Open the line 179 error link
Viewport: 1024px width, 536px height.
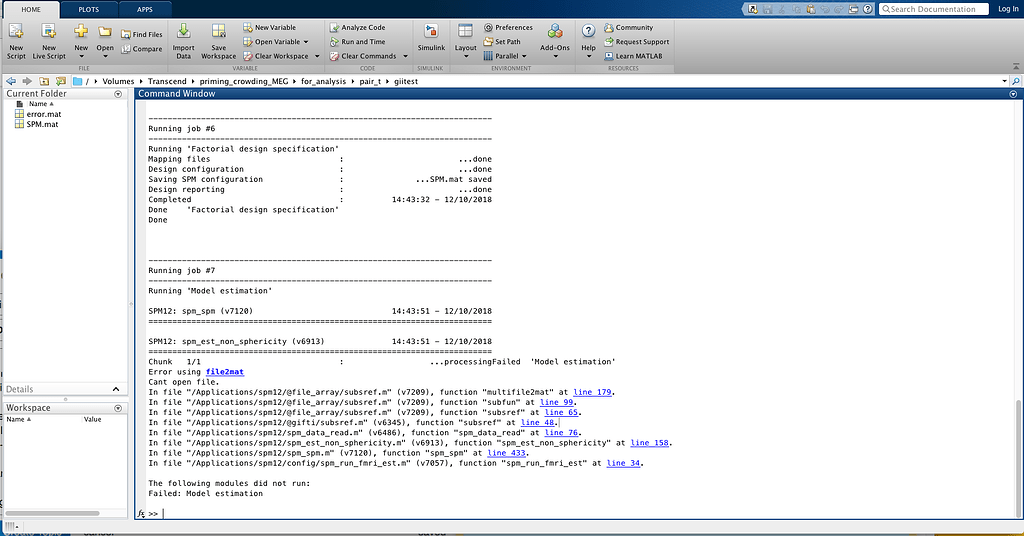tap(592, 392)
